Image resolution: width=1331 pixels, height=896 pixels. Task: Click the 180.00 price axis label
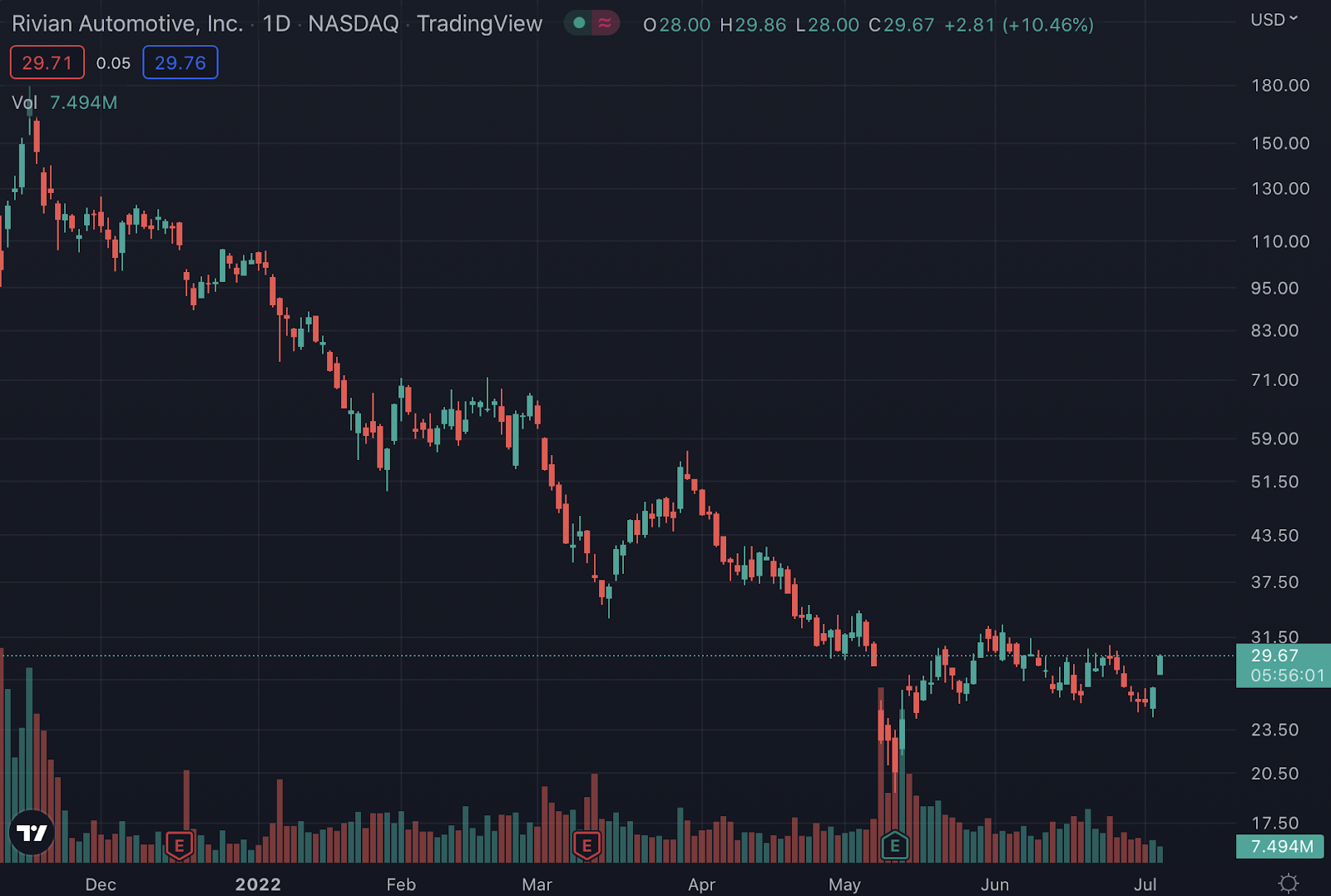(1280, 86)
